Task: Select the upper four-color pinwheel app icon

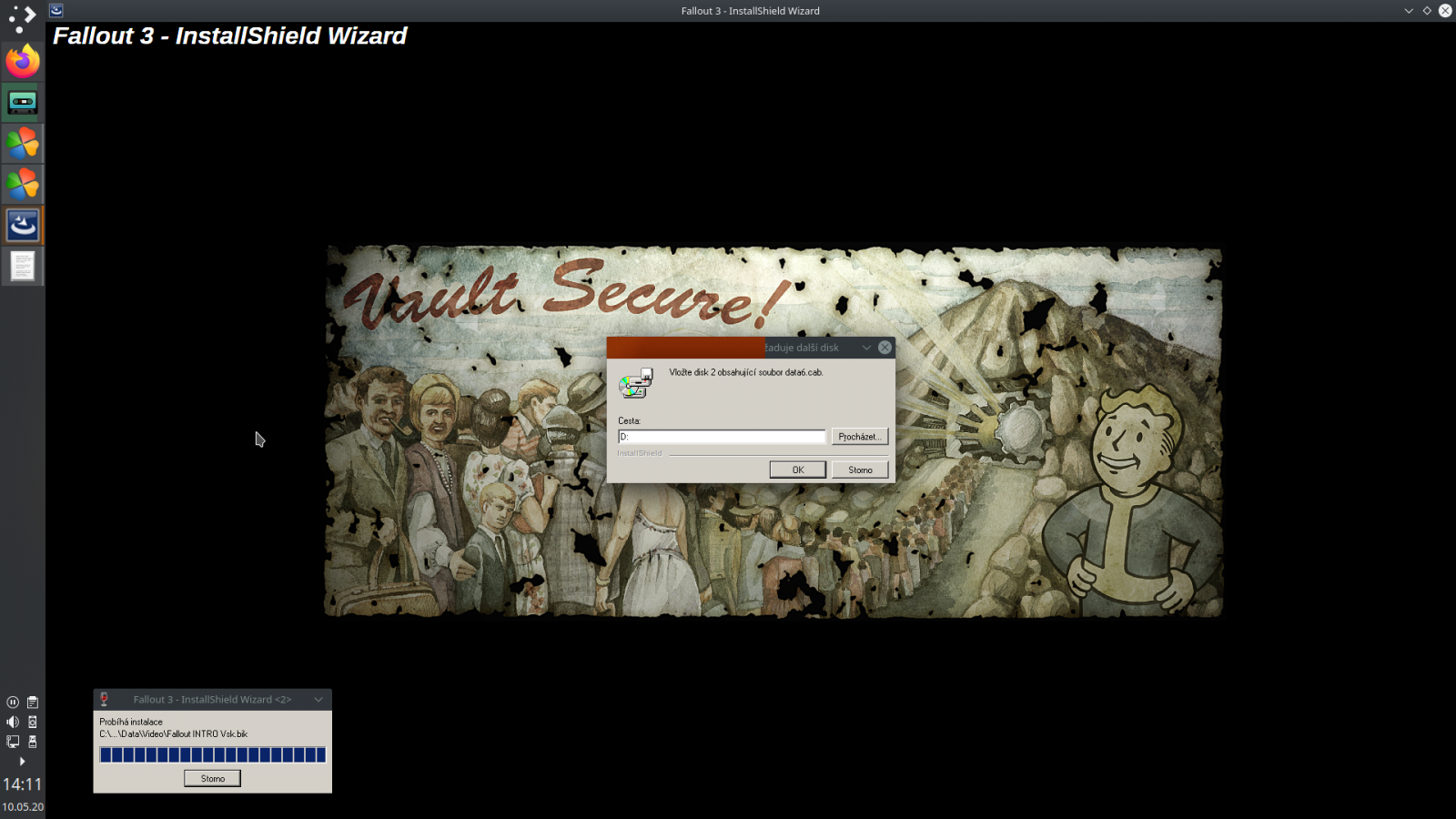Action: (21, 143)
